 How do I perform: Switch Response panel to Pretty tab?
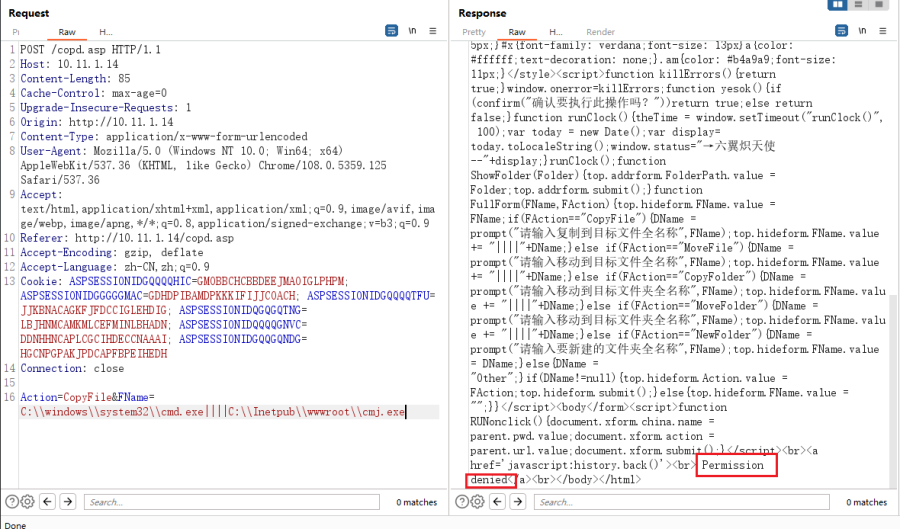(474, 32)
